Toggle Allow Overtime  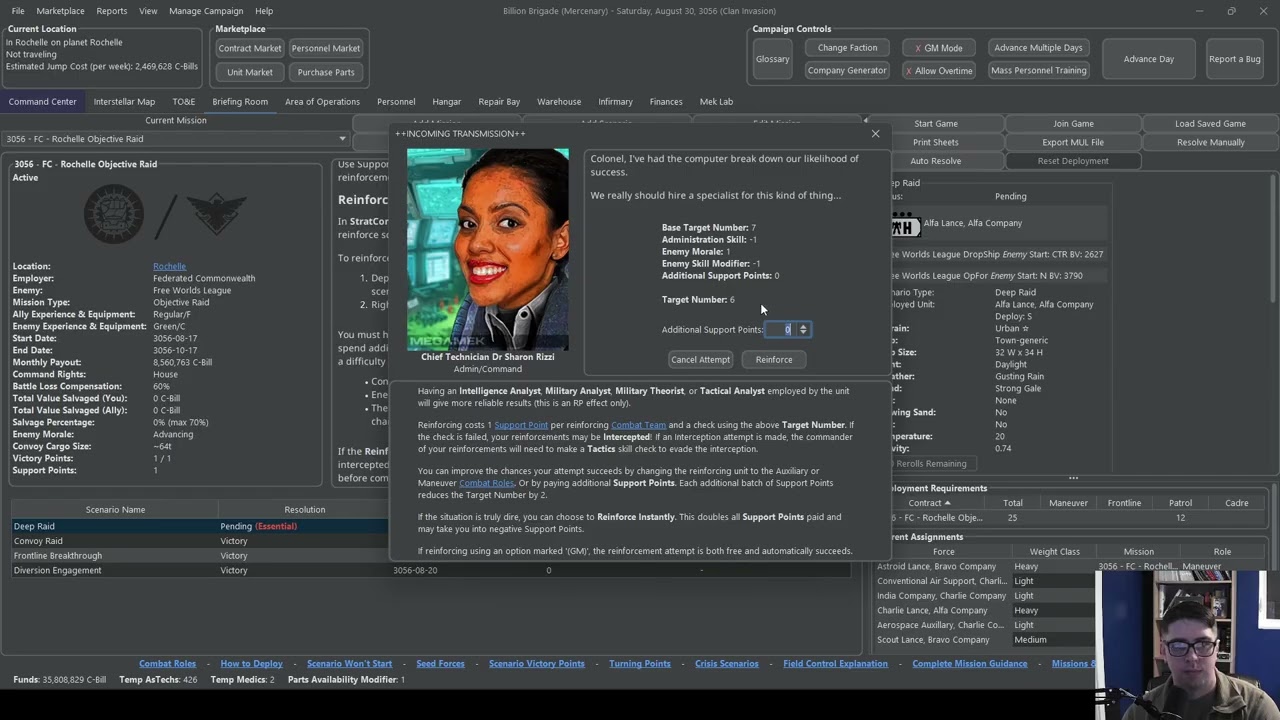[938, 70]
